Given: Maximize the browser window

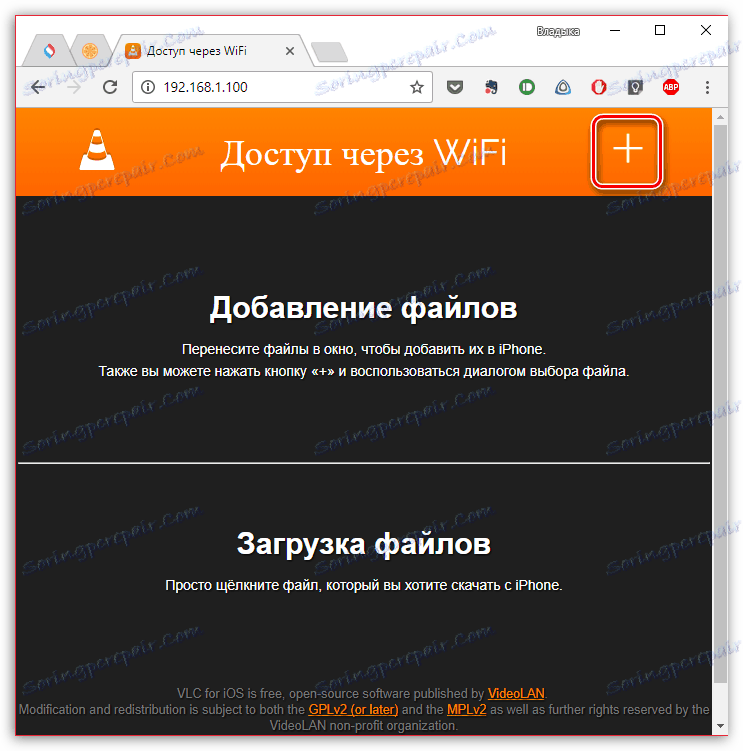Looking at the screenshot, I should point(660,31).
